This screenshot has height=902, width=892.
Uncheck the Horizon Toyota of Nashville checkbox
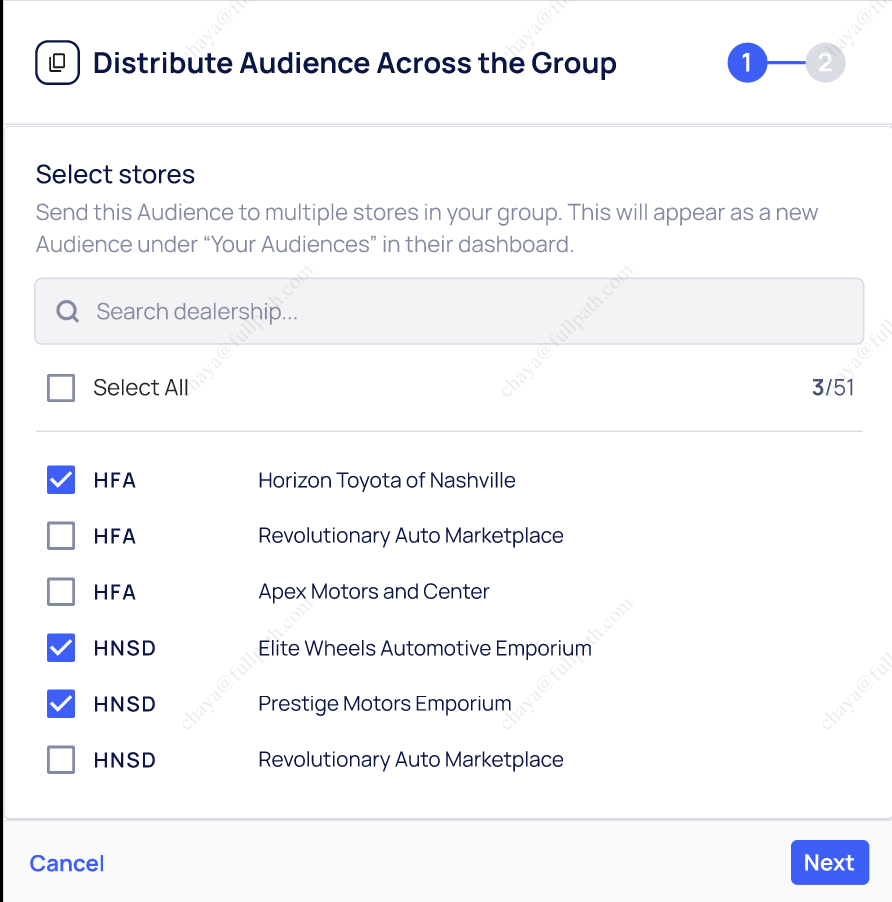tap(61, 480)
